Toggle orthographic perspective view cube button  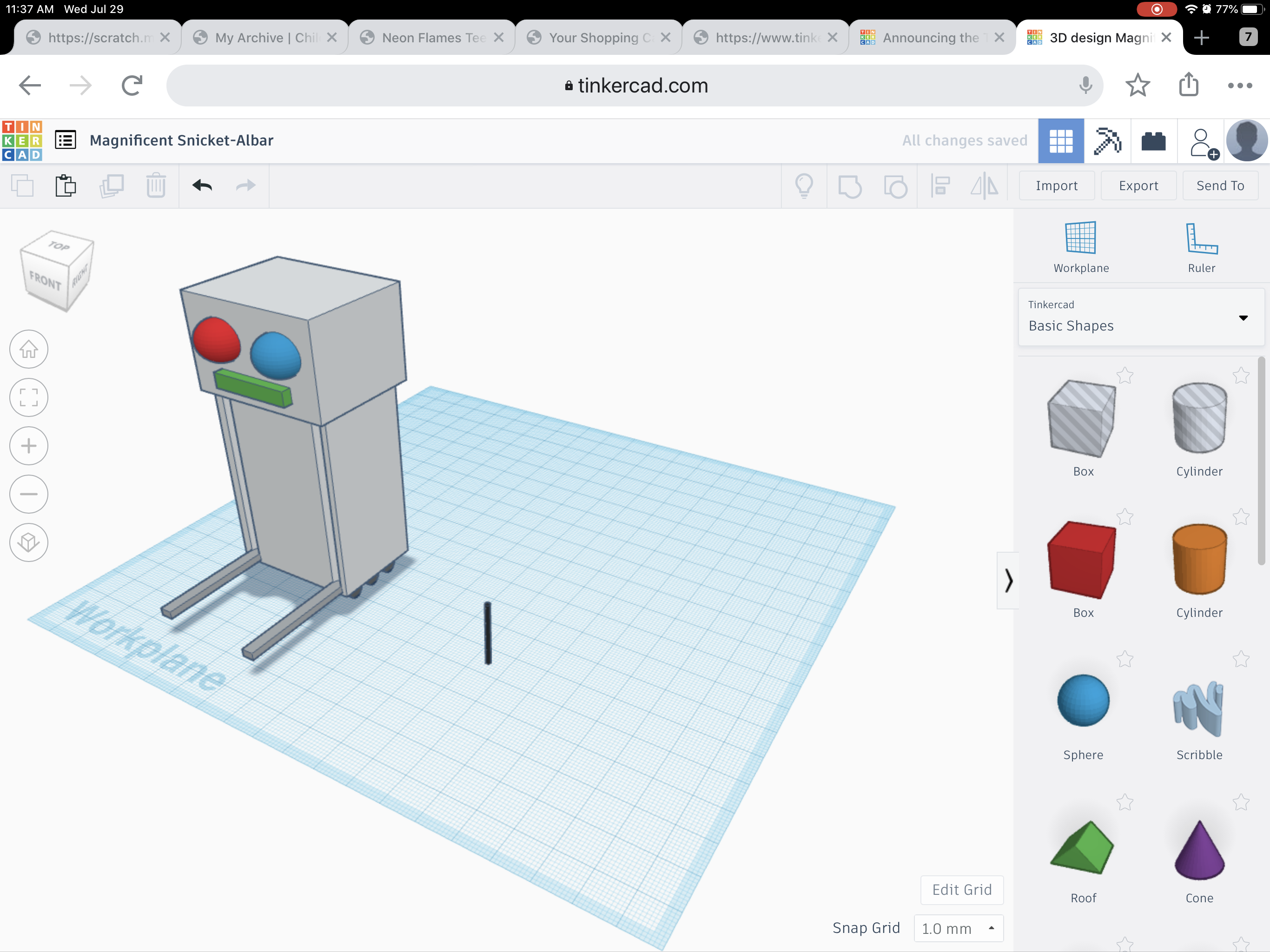tap(29, 542)
